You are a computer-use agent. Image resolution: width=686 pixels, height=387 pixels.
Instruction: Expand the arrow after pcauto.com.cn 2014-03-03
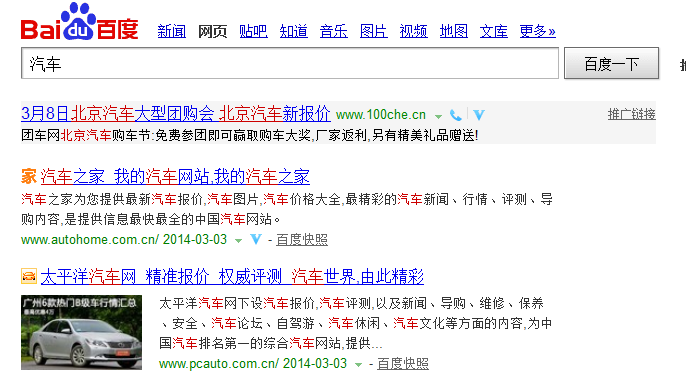(358, 365)
